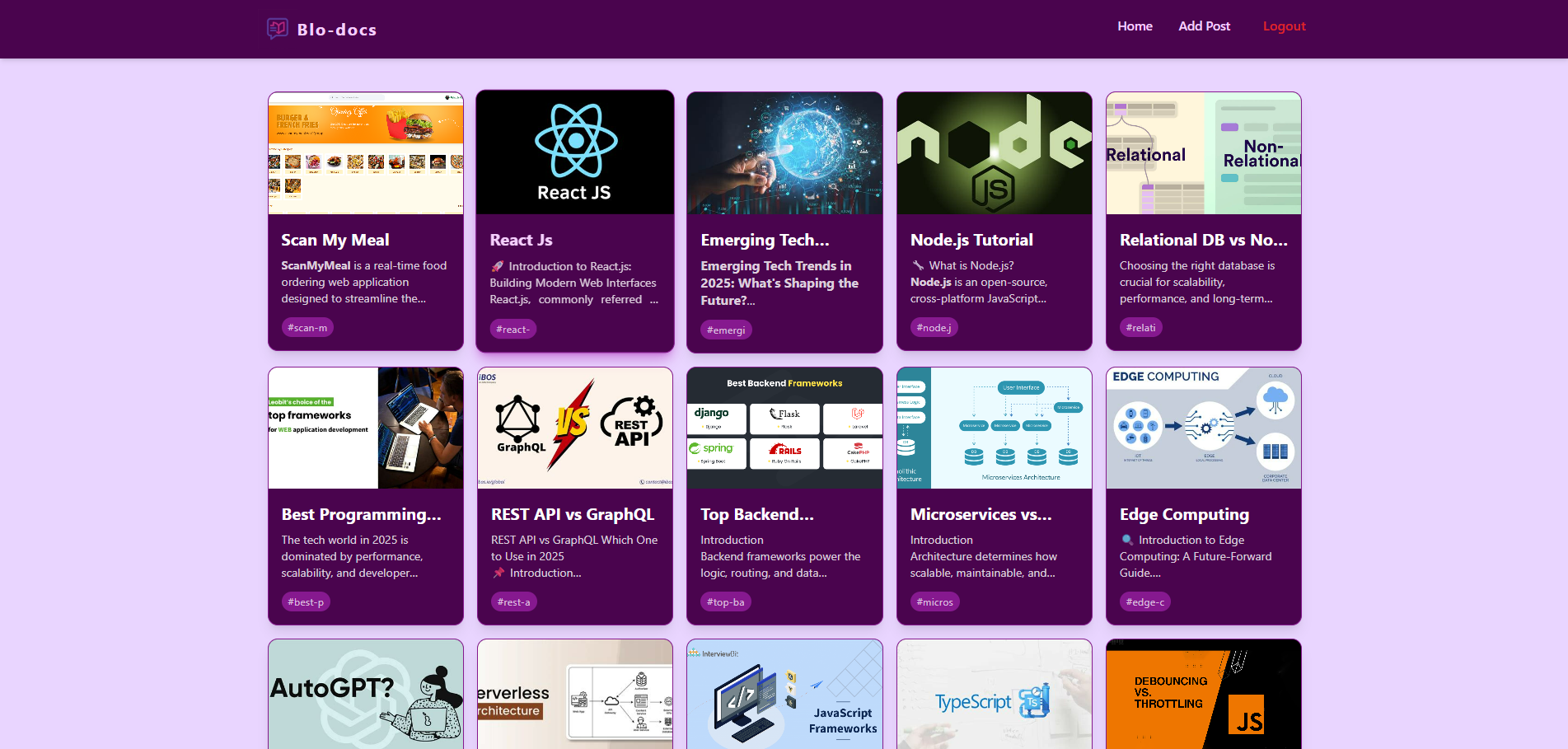Click the React JS atom logo image

tap(575, 152)
